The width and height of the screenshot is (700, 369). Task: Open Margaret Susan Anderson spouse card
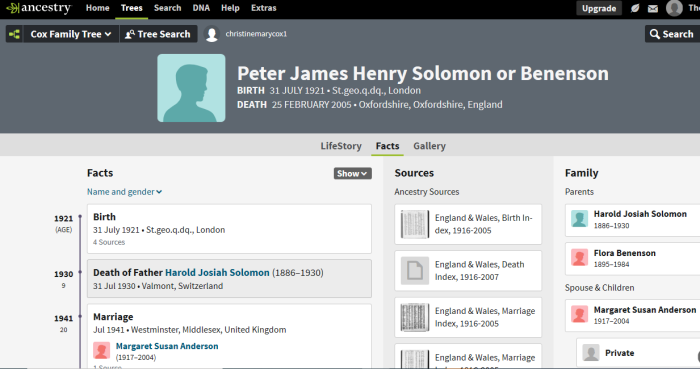(x=632, y=315)
